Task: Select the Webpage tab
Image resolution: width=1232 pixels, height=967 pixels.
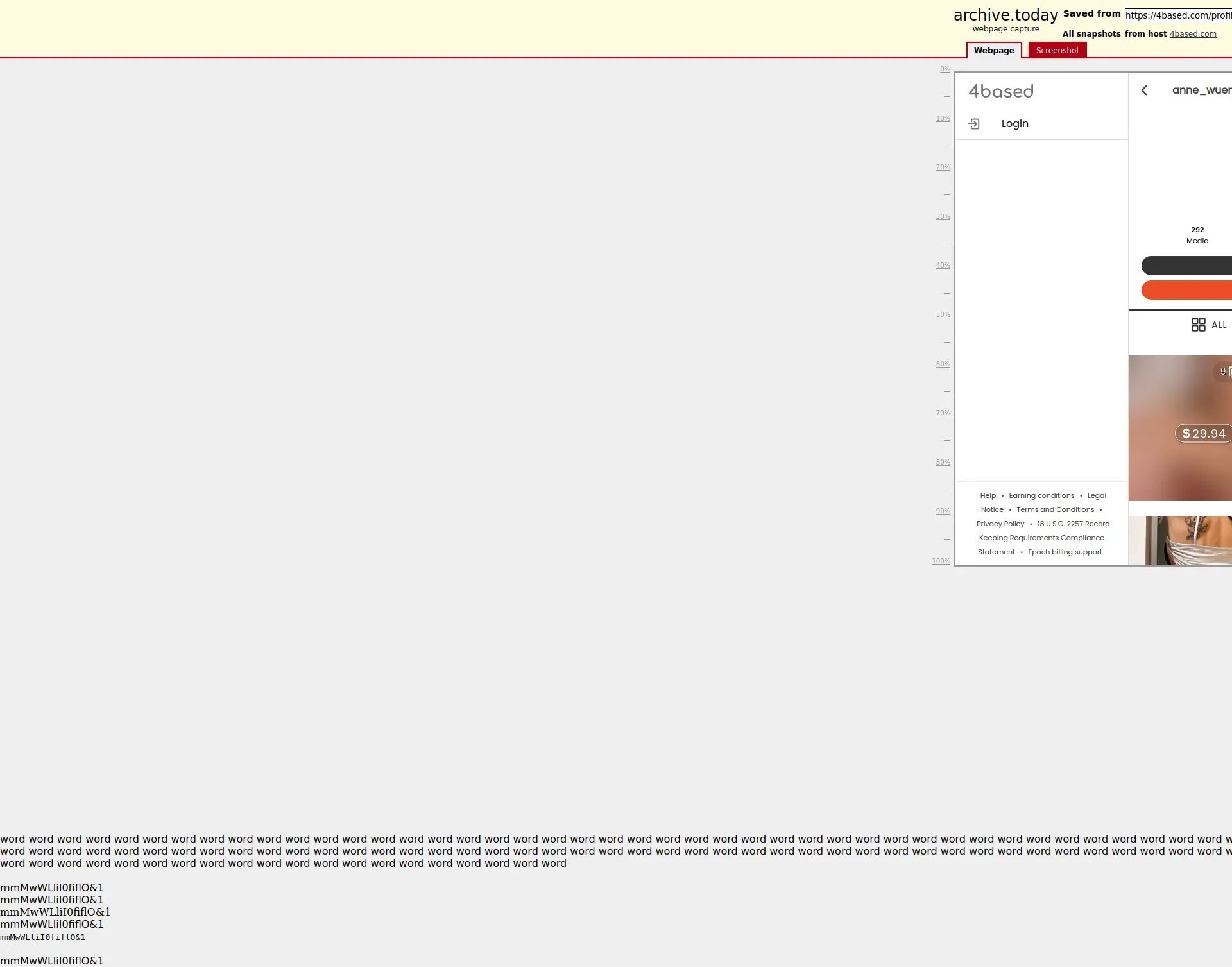Action: pos(993,51)
